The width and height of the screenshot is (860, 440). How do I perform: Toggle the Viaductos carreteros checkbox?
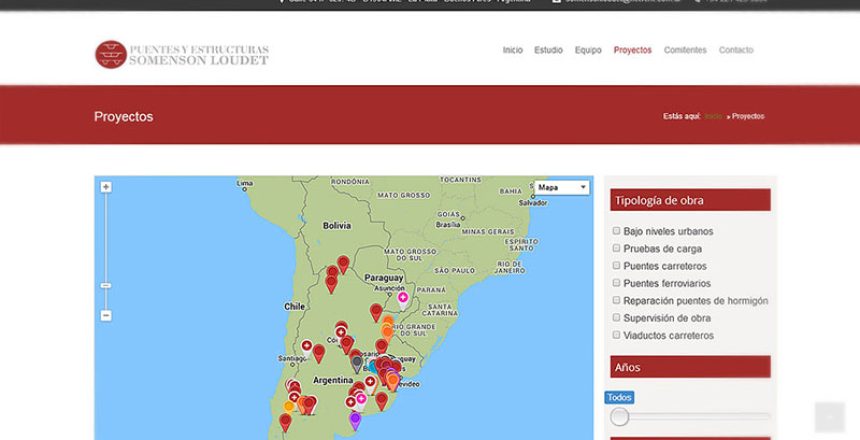coord(616,335)
